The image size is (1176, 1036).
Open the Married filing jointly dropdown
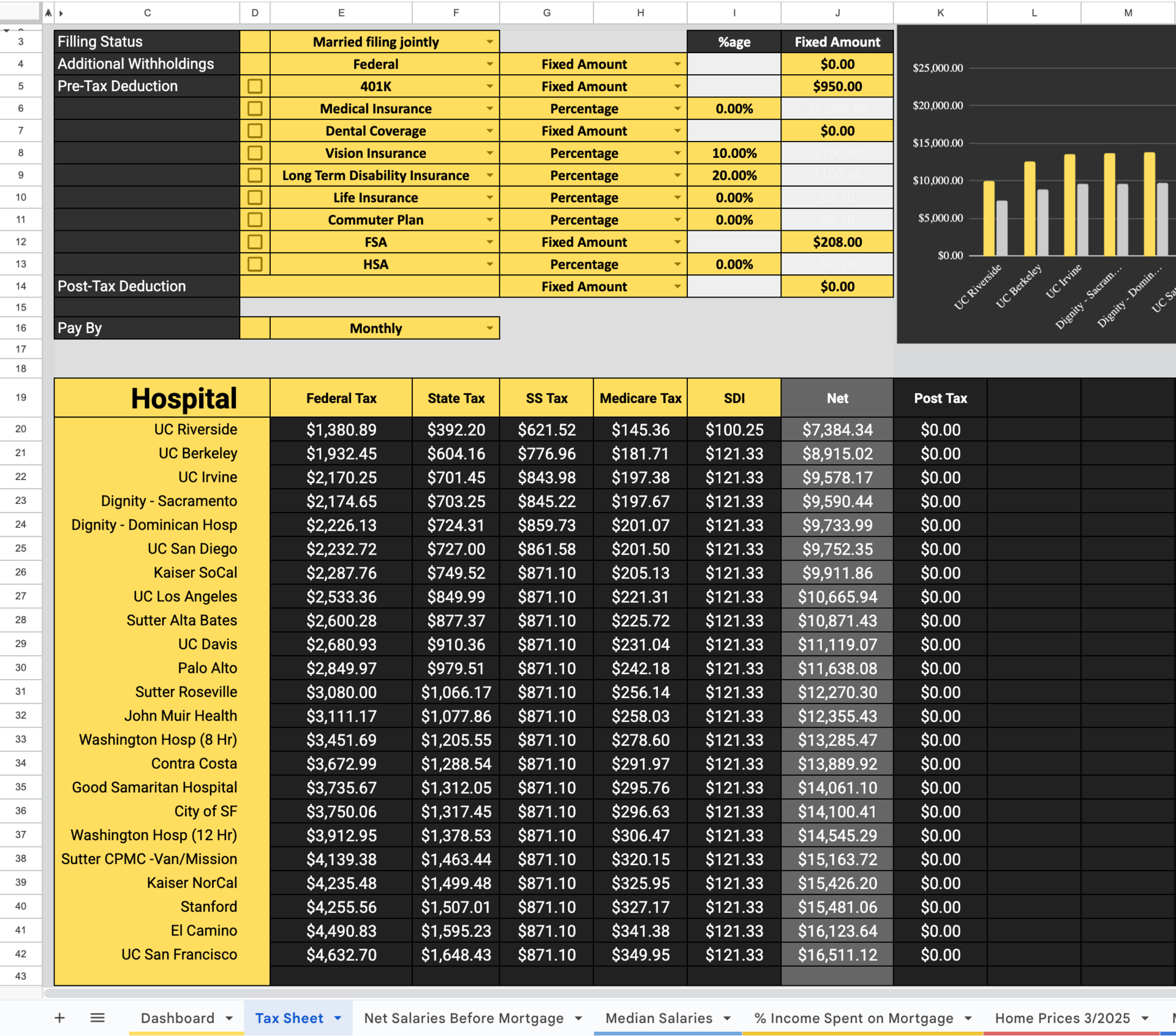coord(489,42)
